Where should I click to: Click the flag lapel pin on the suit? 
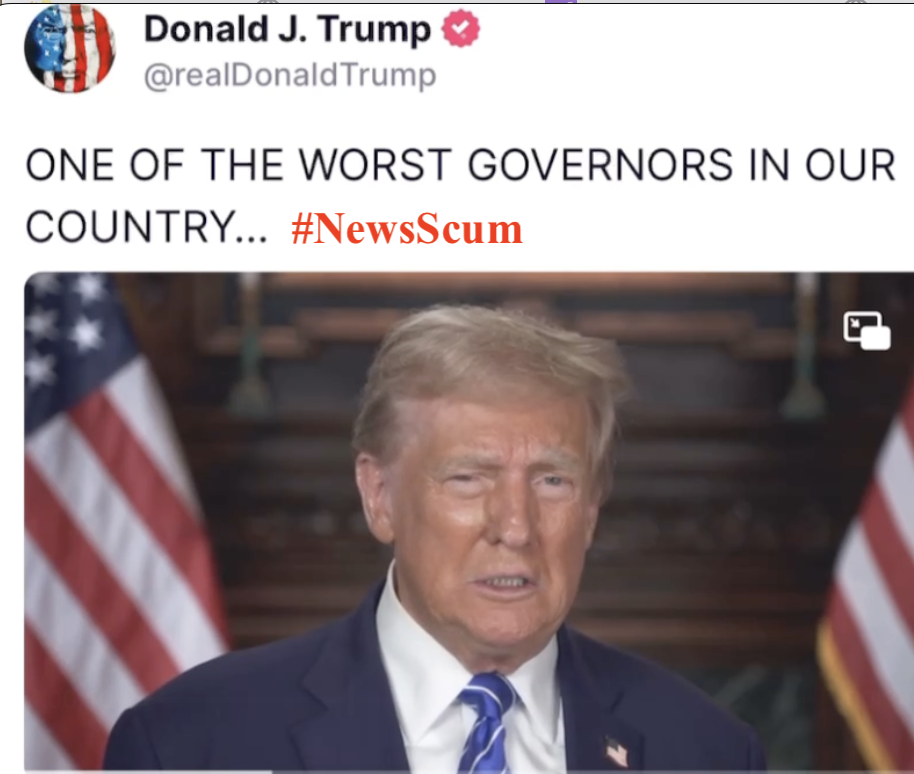click(616, 751)
